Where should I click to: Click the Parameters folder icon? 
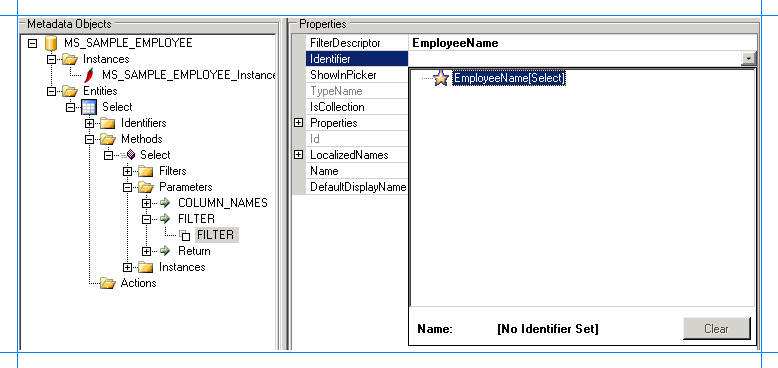(145, 187)
